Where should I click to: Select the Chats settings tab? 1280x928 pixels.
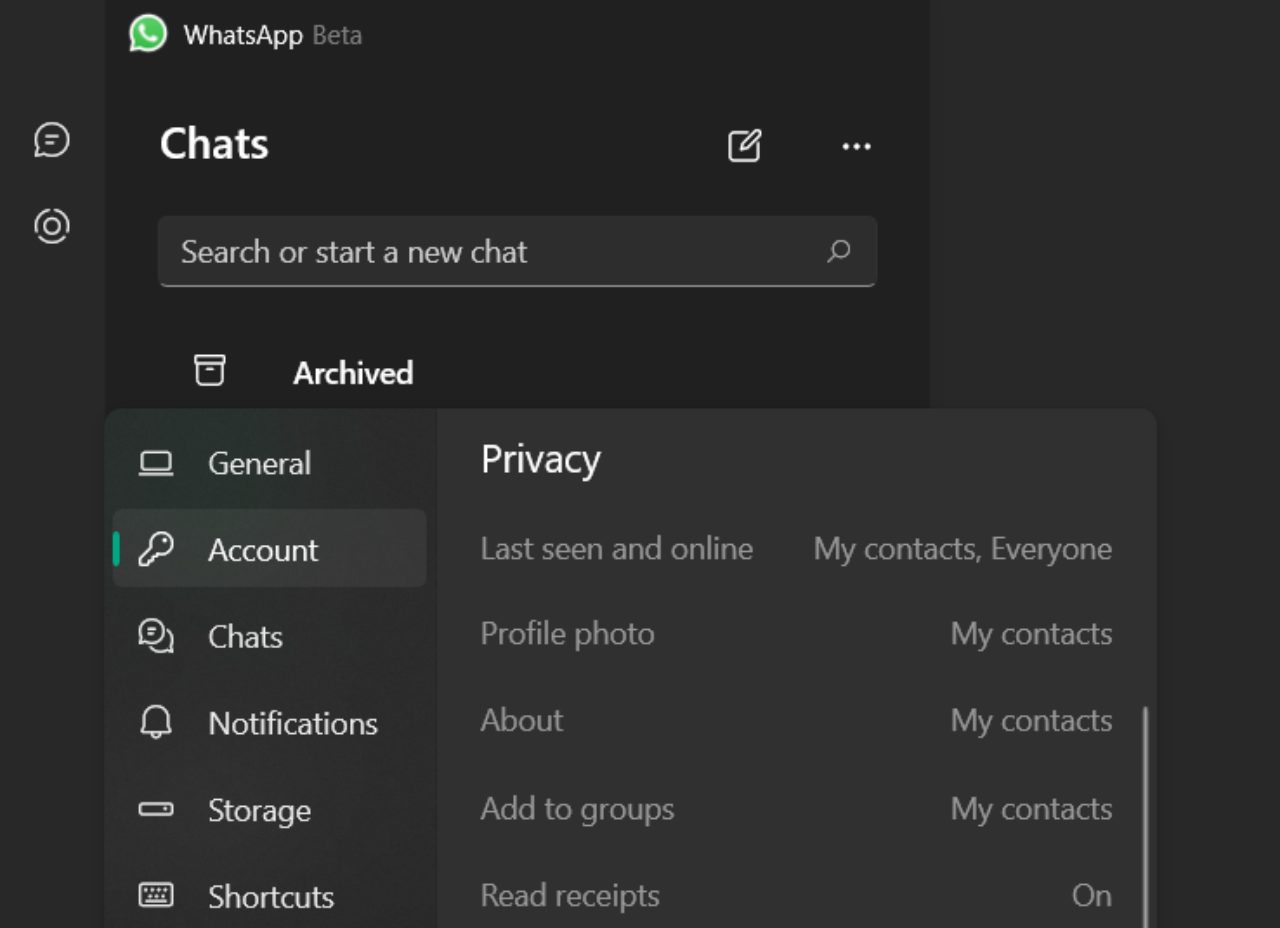pyautogui.click(x=245, y=637)
